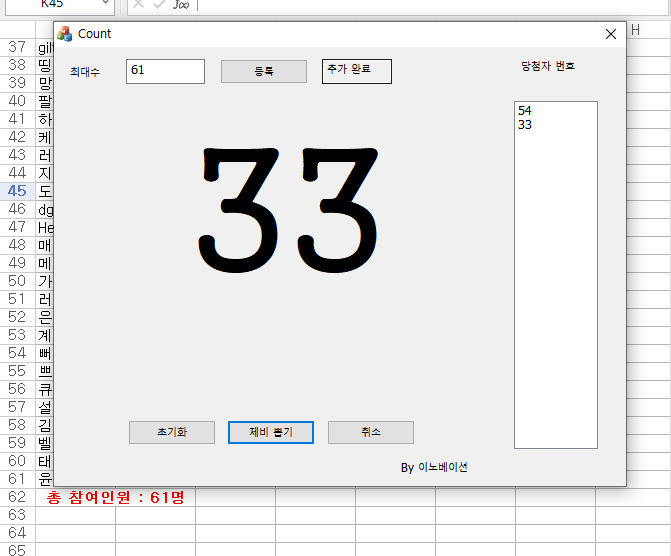671x556 pixels.
Task: Click the formula bar cancel X icon
Action: pos(138,4)
